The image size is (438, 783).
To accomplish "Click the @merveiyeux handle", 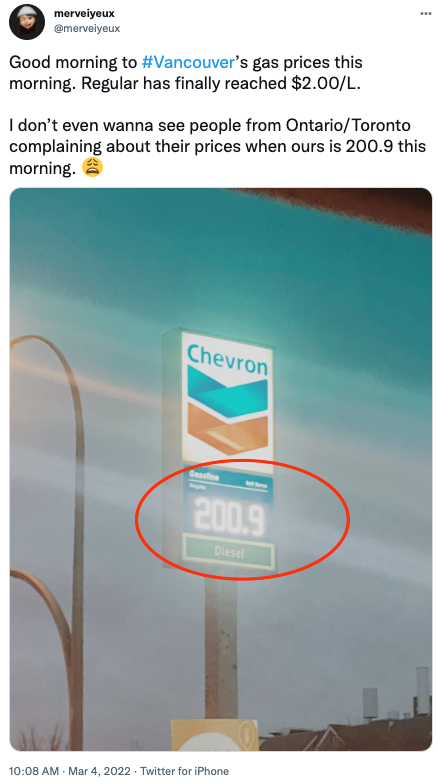I will point(87,28).
